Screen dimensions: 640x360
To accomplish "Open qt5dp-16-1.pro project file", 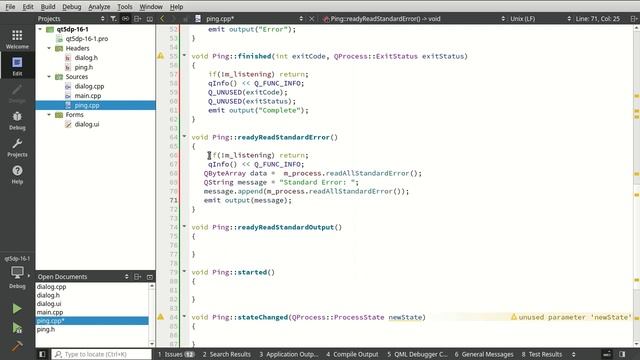I will point(87,38).
